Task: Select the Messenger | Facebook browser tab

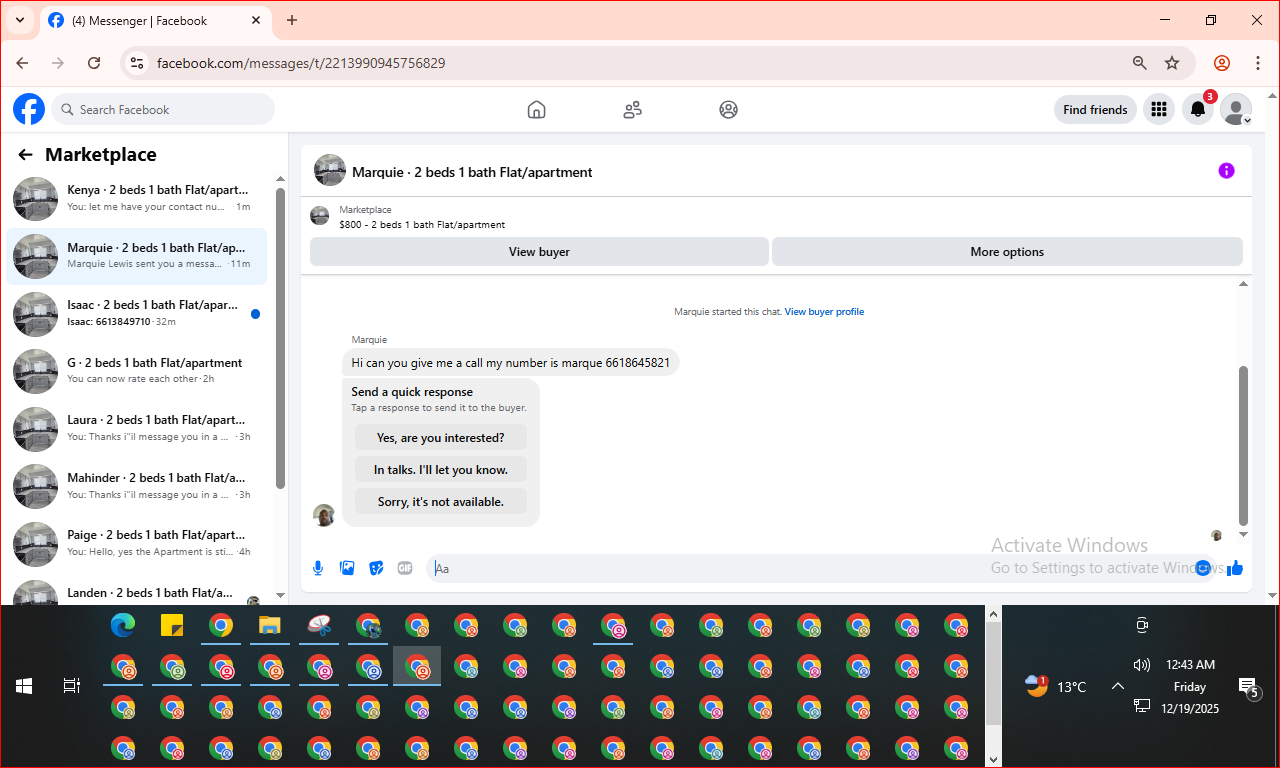Action: (x=155, y=20)
